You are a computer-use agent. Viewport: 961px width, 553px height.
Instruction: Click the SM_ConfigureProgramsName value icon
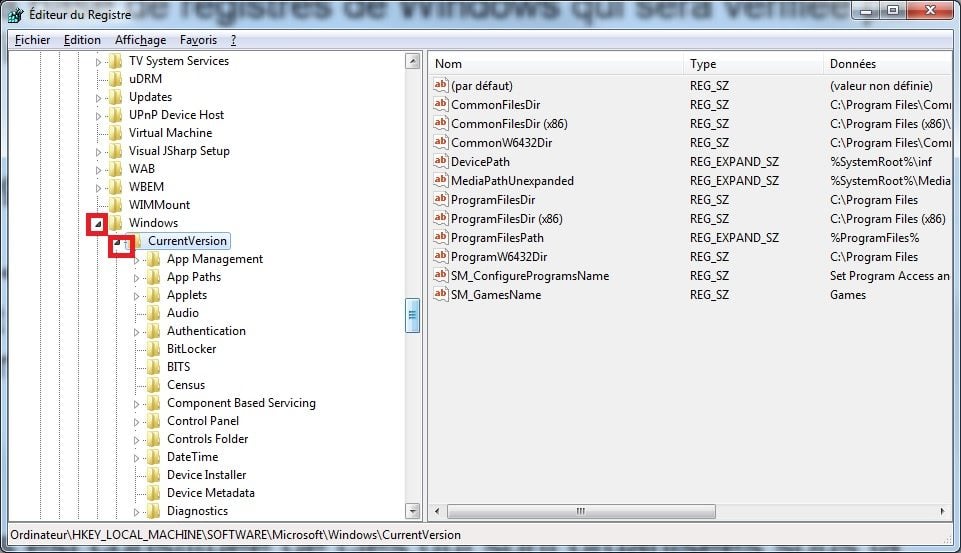[441, 275]
